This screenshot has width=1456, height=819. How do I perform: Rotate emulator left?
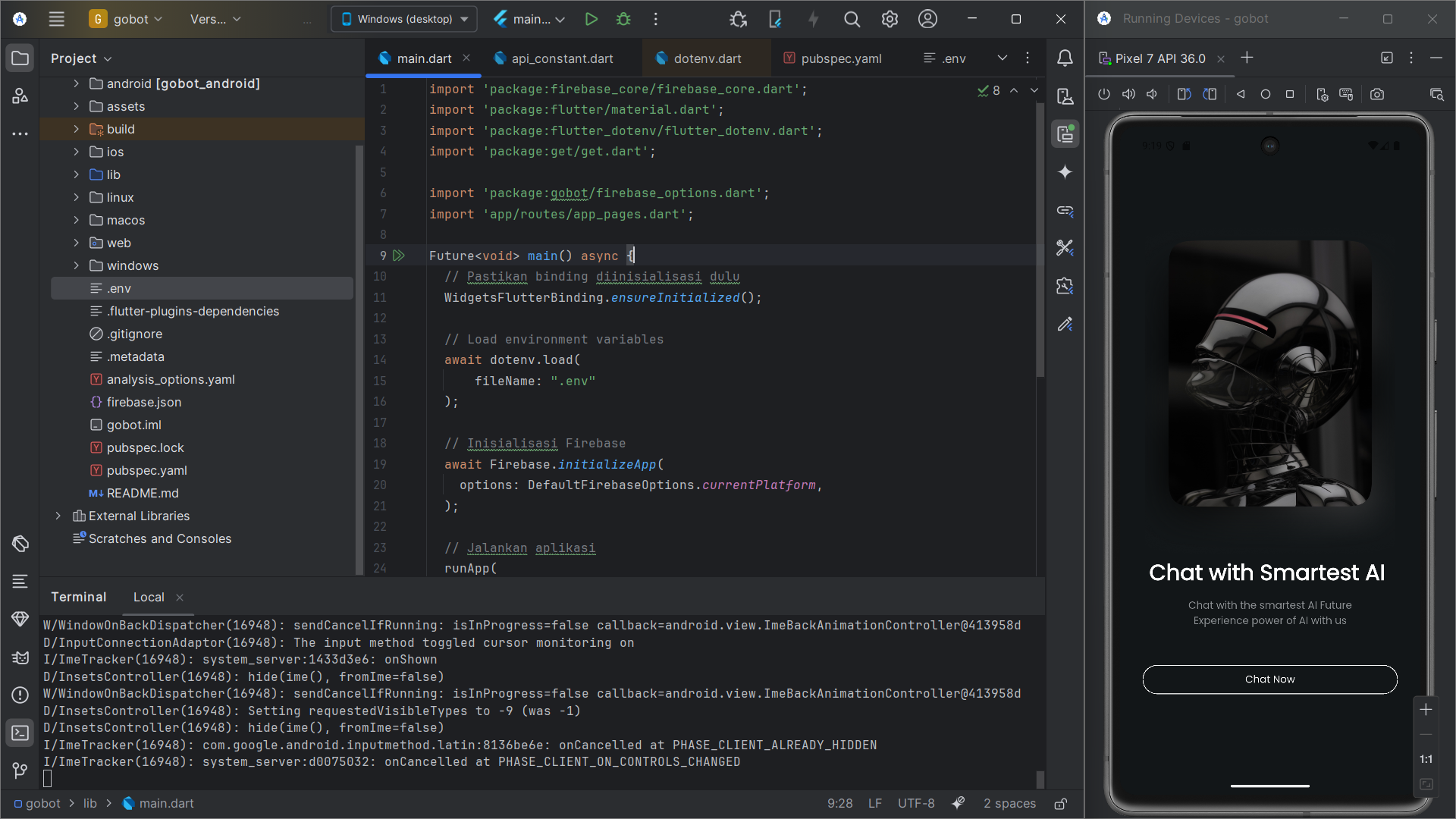pos(1184,94)
